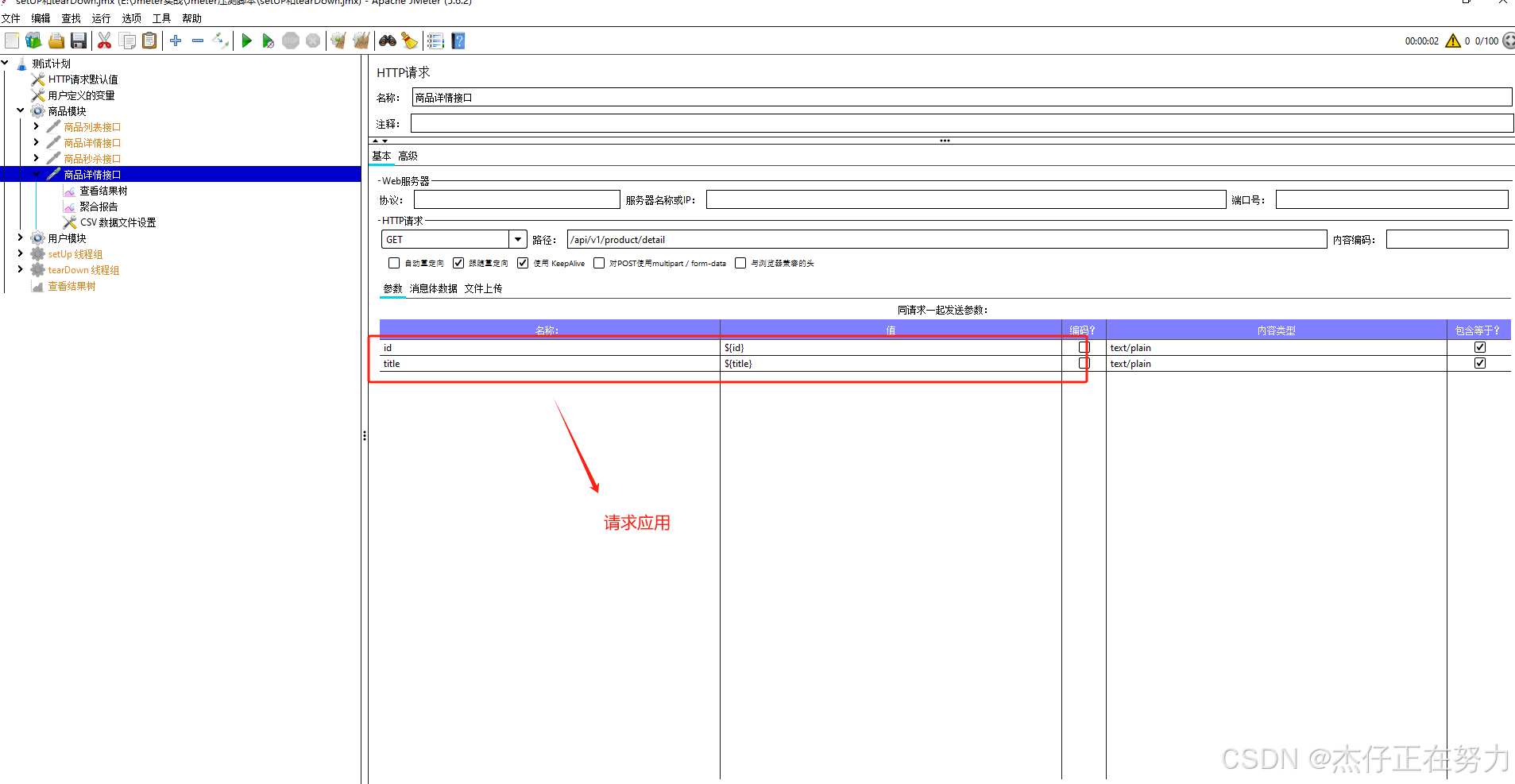Screen dimensions: 1515x784
Task: Expand the tearDown 线程组 node
Action: [x=20, y=269]
